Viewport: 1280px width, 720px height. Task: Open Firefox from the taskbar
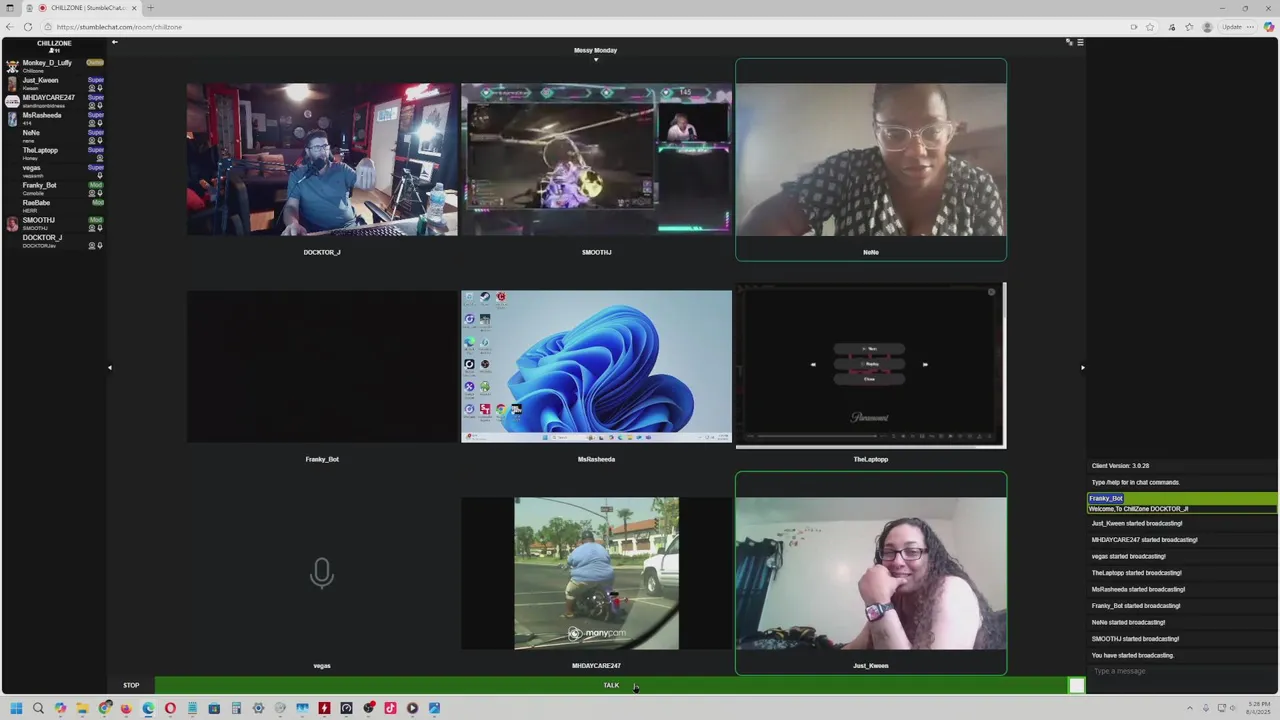(126, 708)
